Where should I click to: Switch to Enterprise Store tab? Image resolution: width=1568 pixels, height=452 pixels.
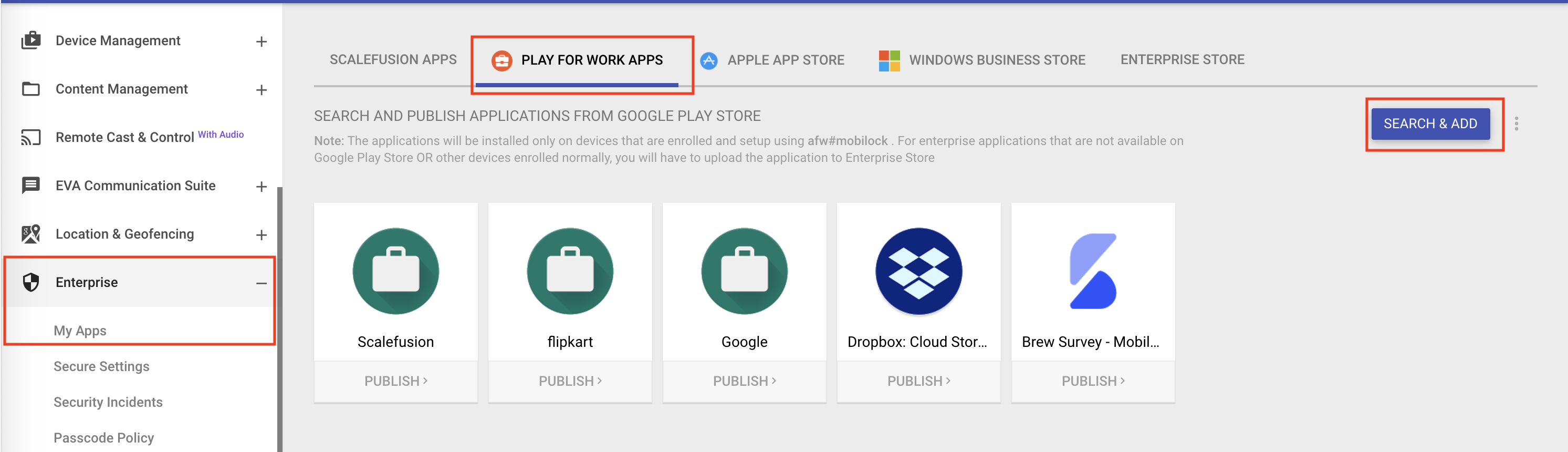coord(1182,60)
